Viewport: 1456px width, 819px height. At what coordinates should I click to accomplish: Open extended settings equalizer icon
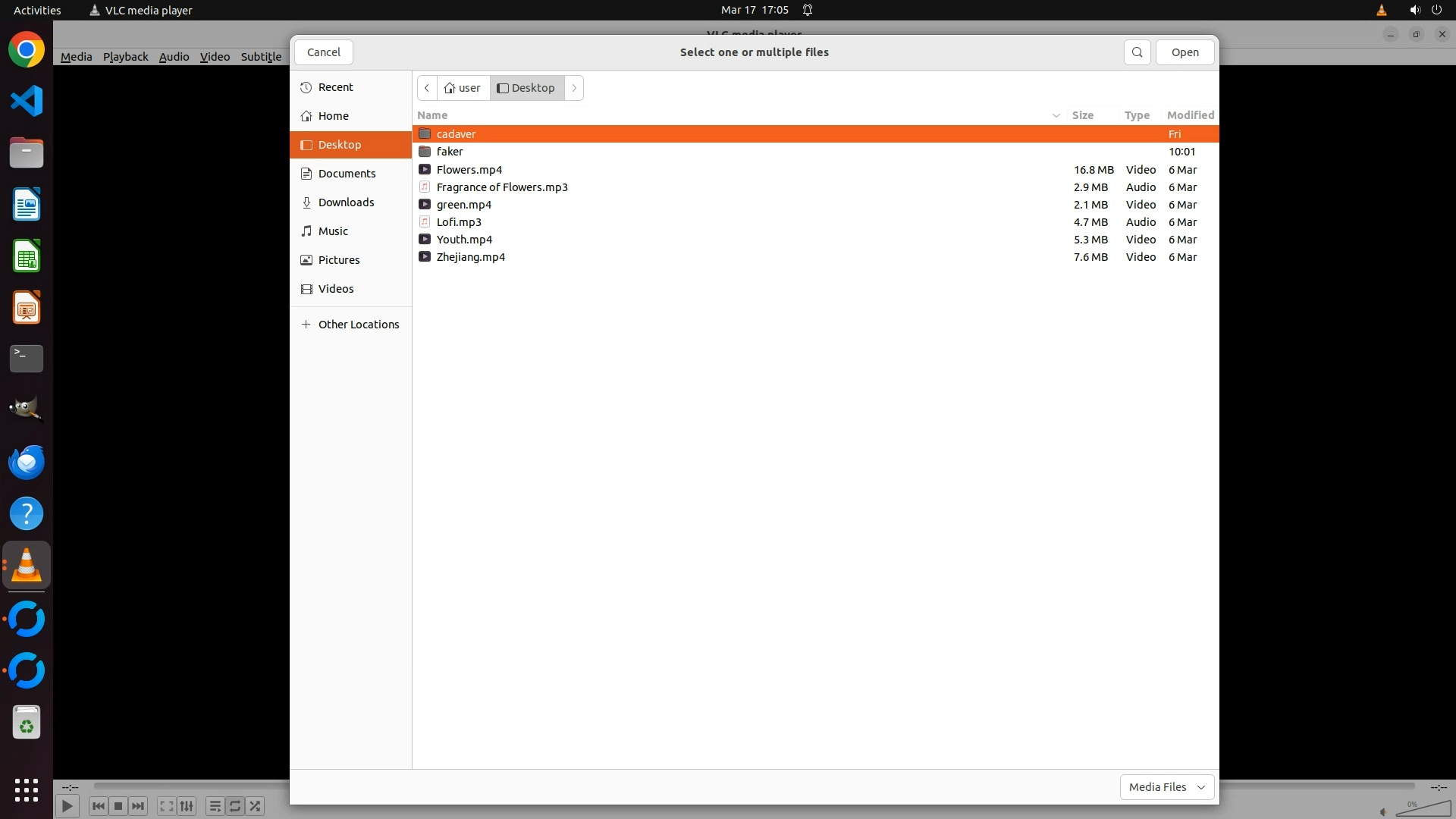187,806
